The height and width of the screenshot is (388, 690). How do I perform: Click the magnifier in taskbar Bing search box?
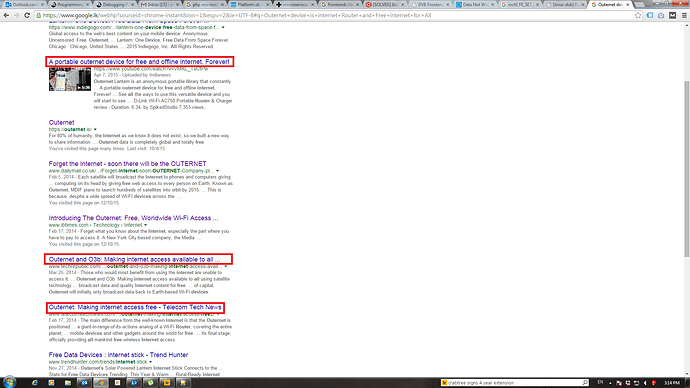coord(585,383)
